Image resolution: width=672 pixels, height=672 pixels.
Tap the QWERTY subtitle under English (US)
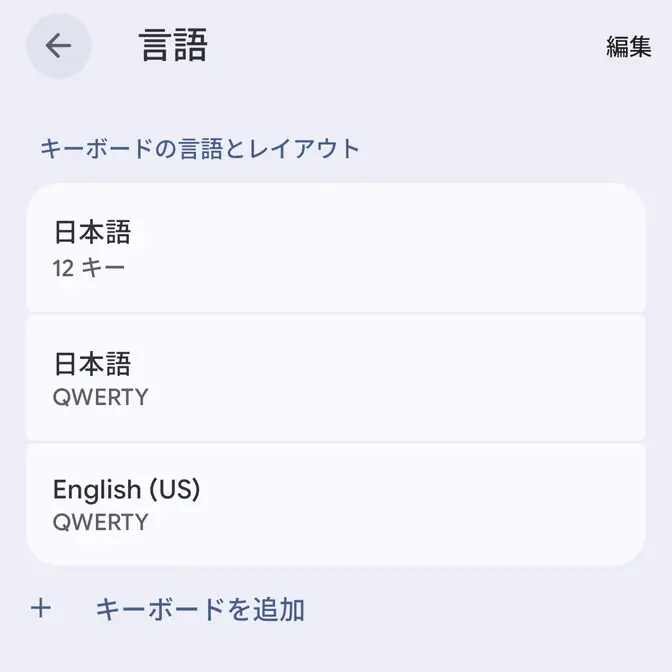(x=100, y=522)
